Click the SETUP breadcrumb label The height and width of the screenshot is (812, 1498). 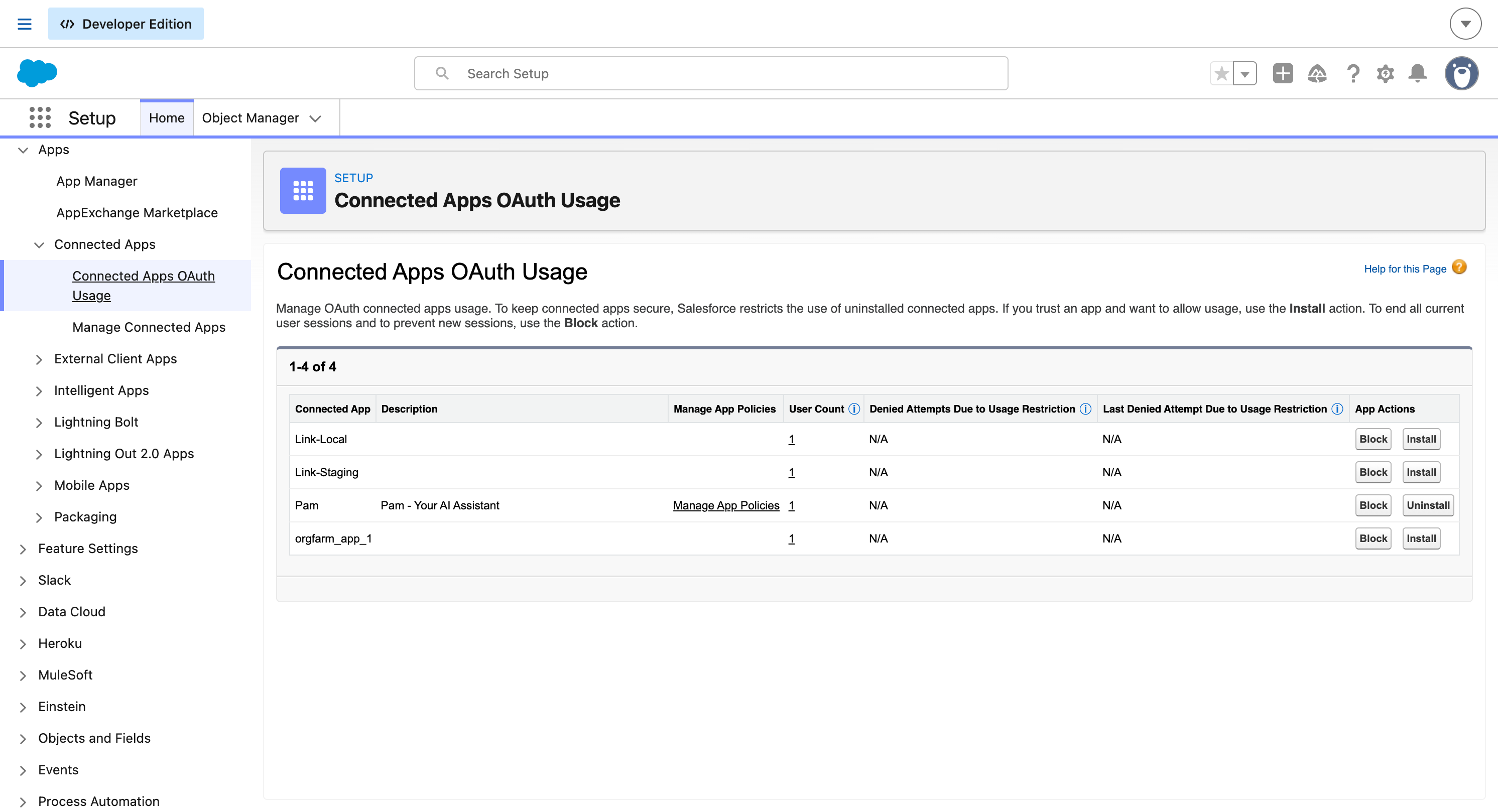click(x=353, y=178)
